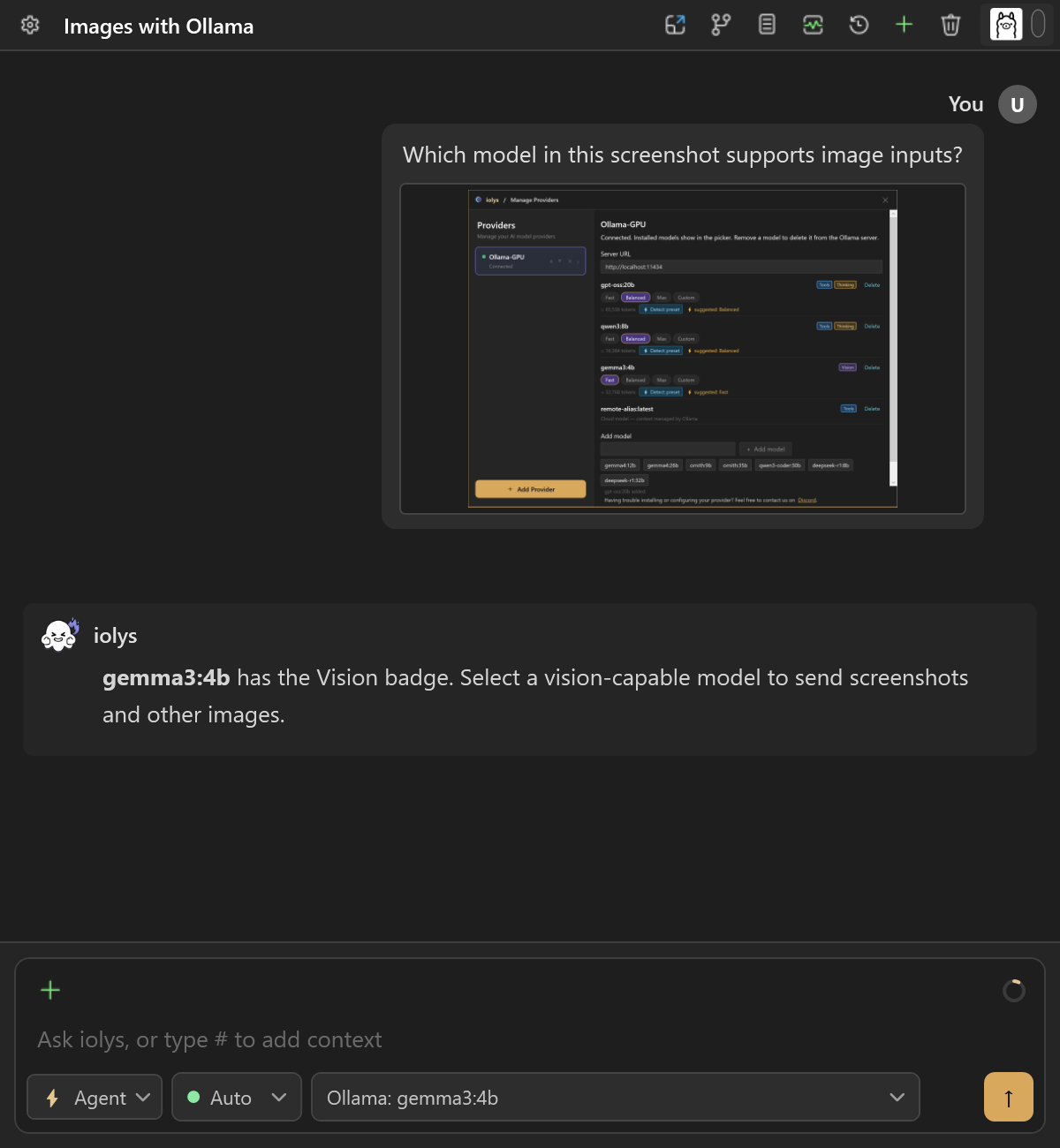Image resolution: width=1060 pixels, height=1148 pixels.
Task: Click the pop-out window icon in header
Action: 675,25
